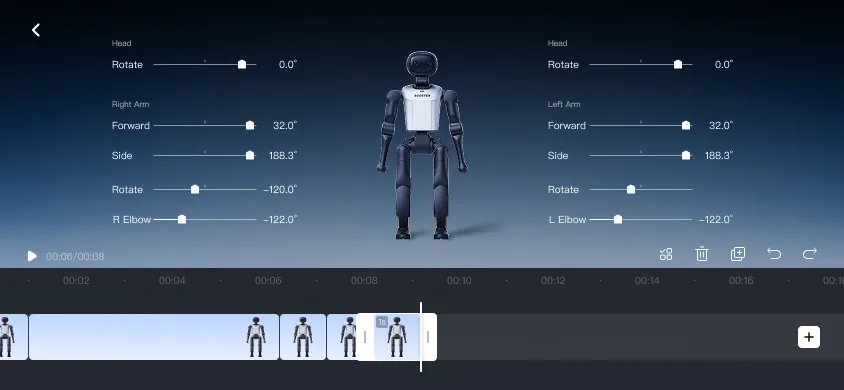Image resolution: width=844 pixels, height=390 pixels.
Task: Click the R Elbow label
Action: pos(132,219)
